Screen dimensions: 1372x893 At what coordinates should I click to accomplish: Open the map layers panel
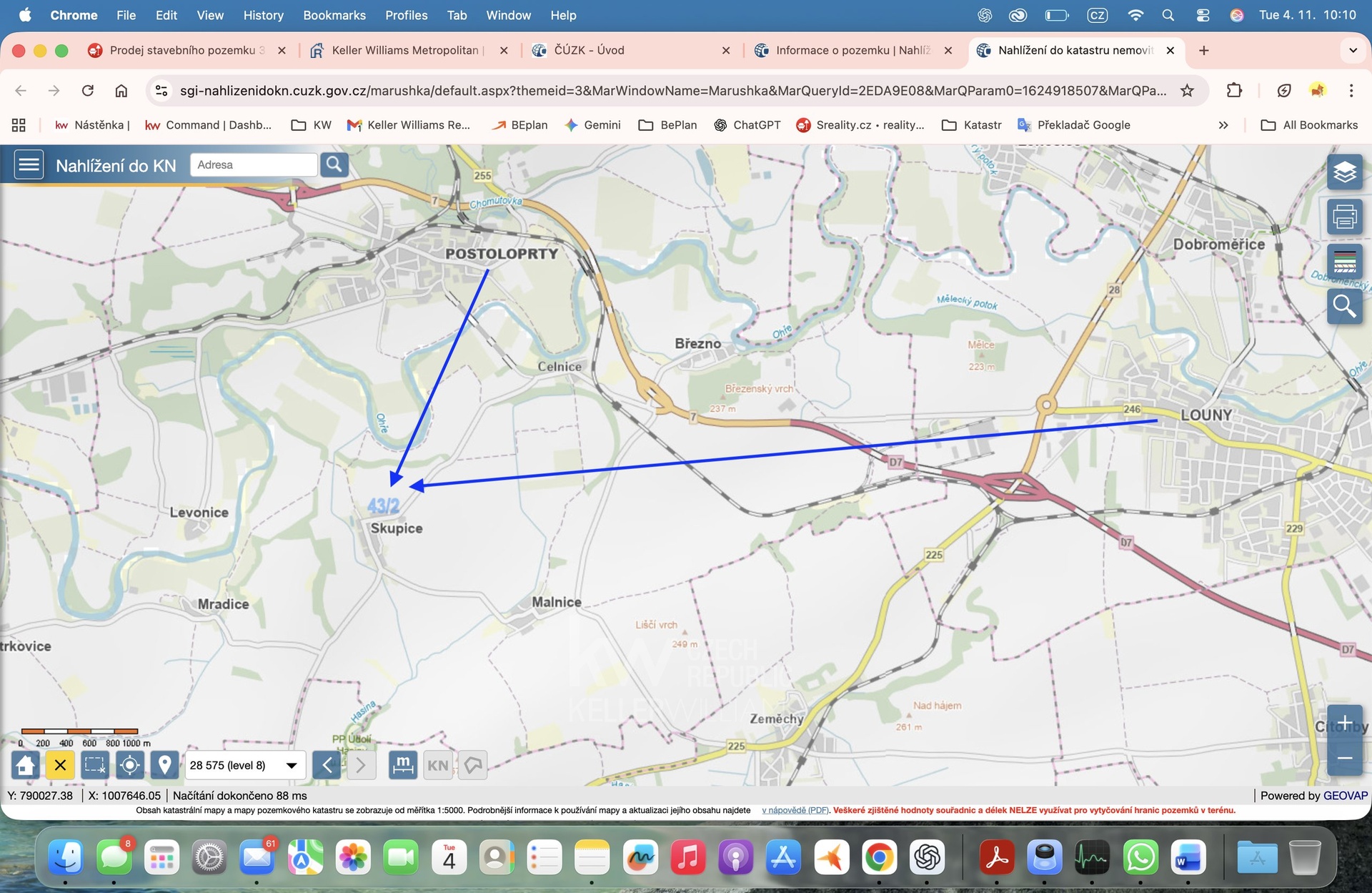pyautogui.click(x=1344, y=172)
